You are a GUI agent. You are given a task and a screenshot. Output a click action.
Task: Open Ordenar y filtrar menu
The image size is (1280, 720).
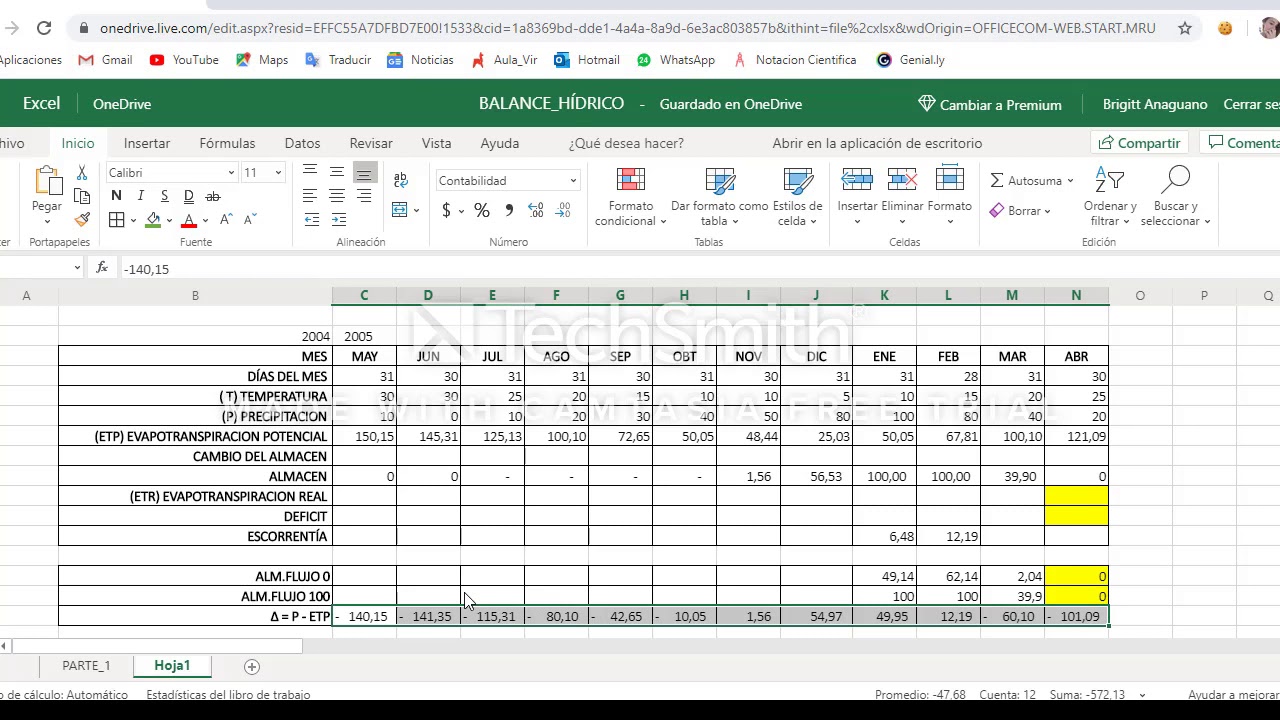(x=1110, y=197)
